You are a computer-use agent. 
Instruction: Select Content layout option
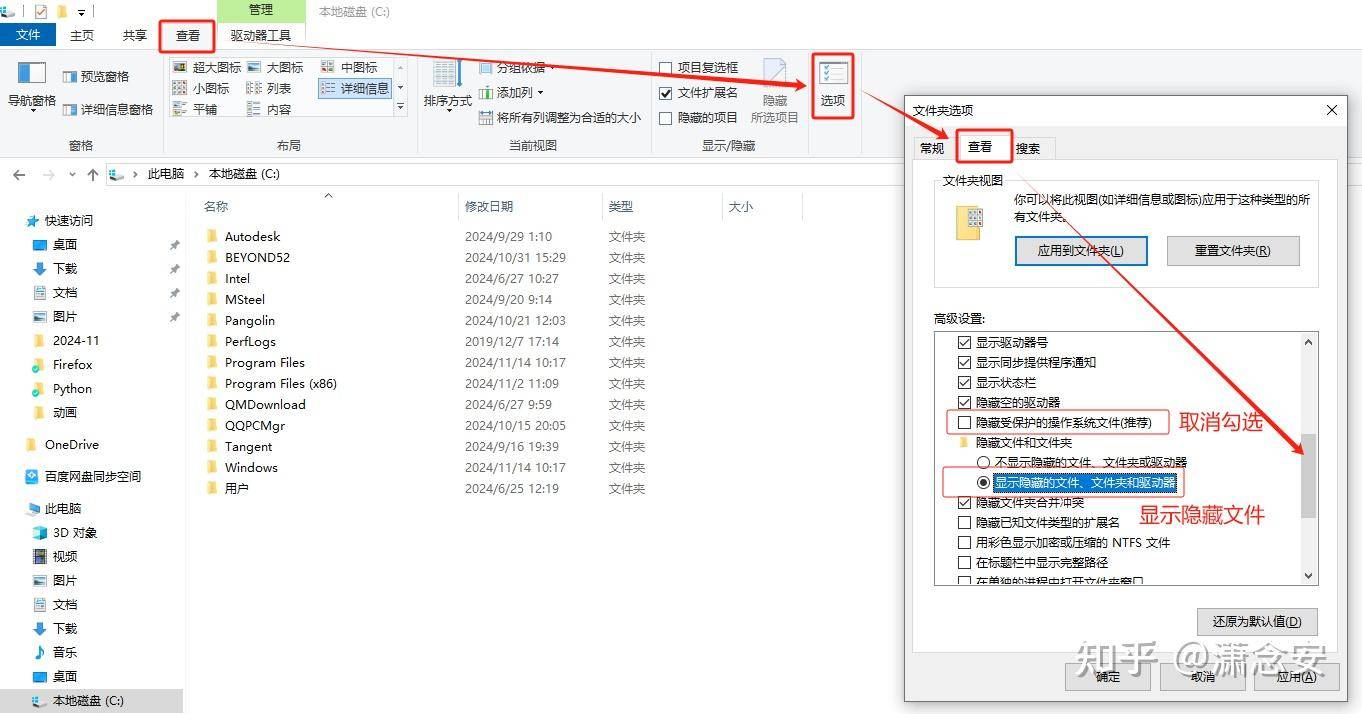[x=269, y=109]
